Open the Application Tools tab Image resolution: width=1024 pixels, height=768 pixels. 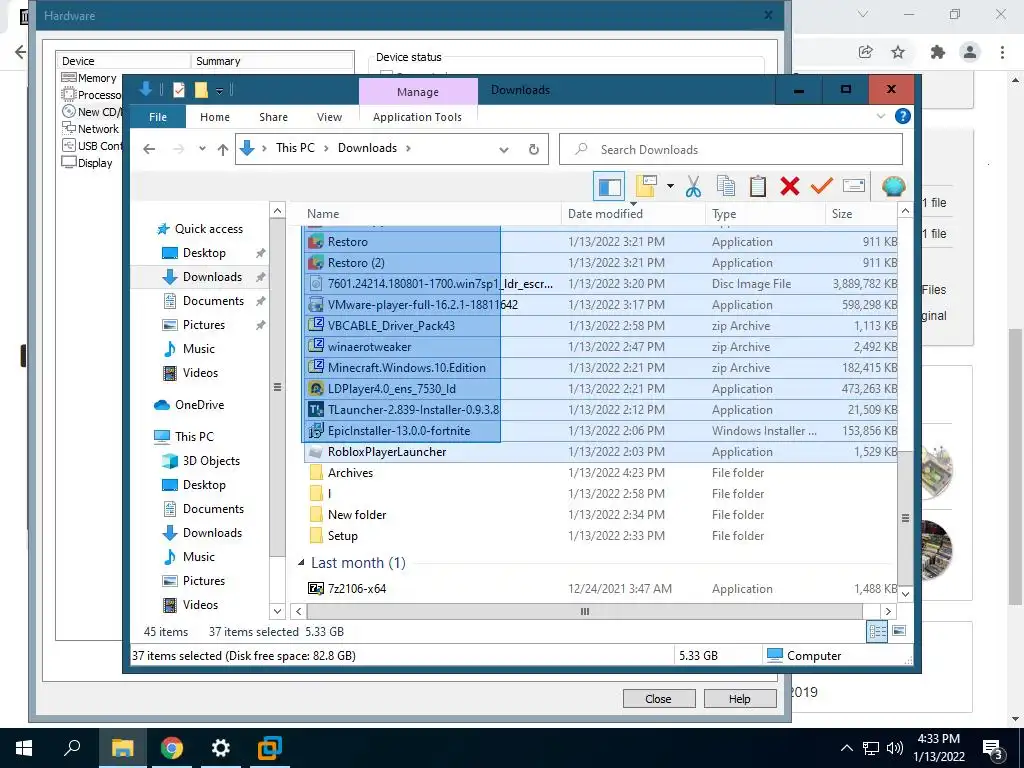pyautogui.click(x=417, y=117)
